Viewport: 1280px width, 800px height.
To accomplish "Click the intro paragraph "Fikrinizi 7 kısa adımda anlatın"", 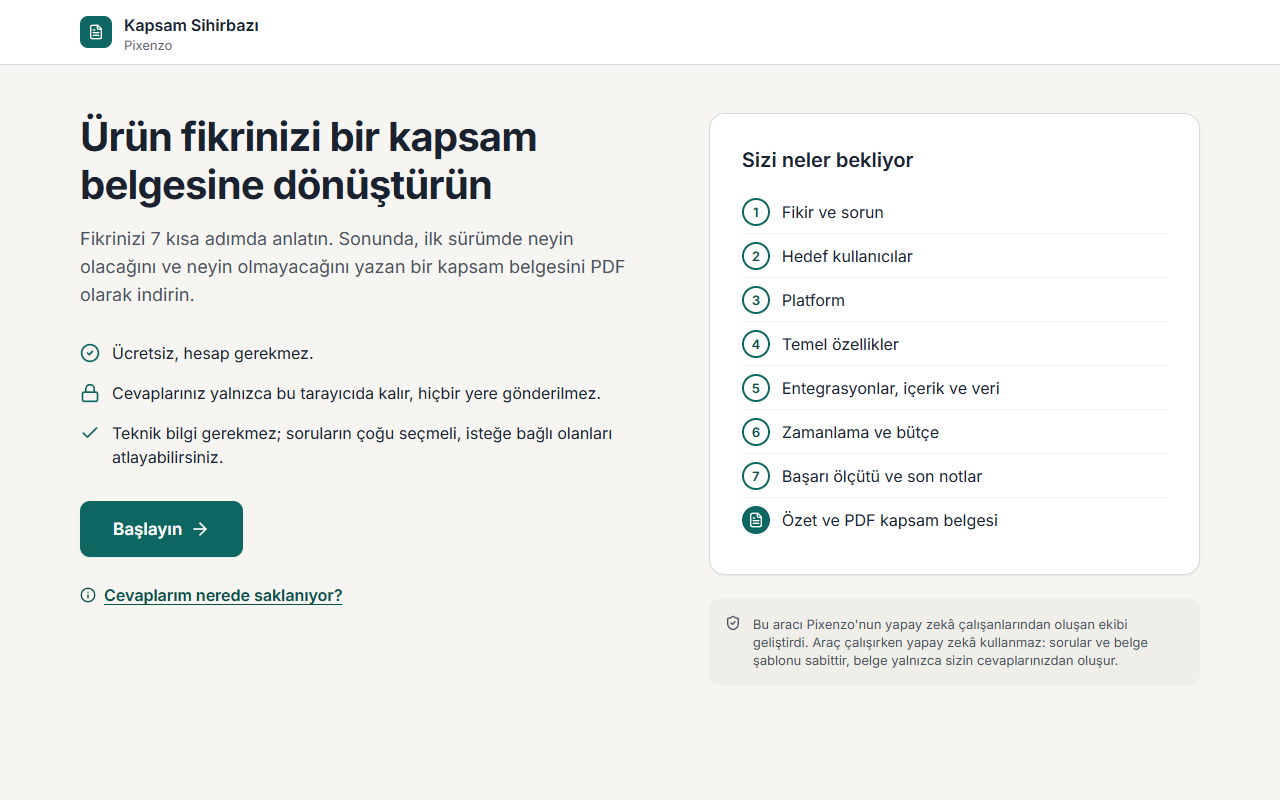I will pos(353,267).
